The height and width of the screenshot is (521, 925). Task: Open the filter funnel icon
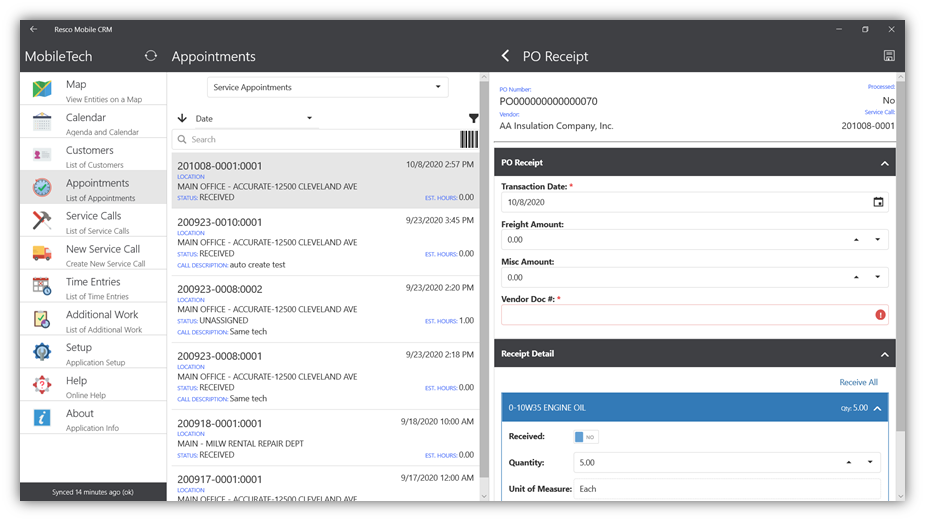point(473,118)
